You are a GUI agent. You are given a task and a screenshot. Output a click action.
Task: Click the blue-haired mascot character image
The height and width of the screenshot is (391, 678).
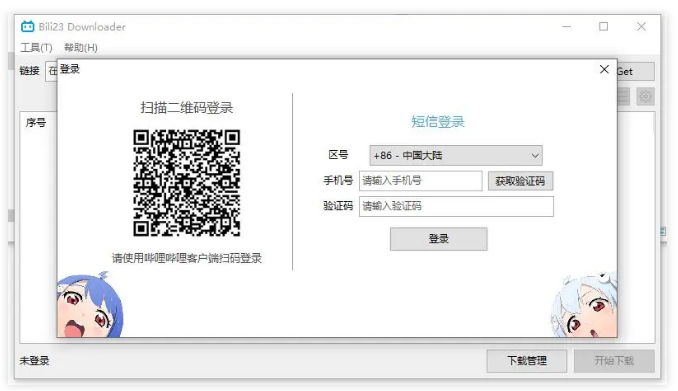(90, 305)
